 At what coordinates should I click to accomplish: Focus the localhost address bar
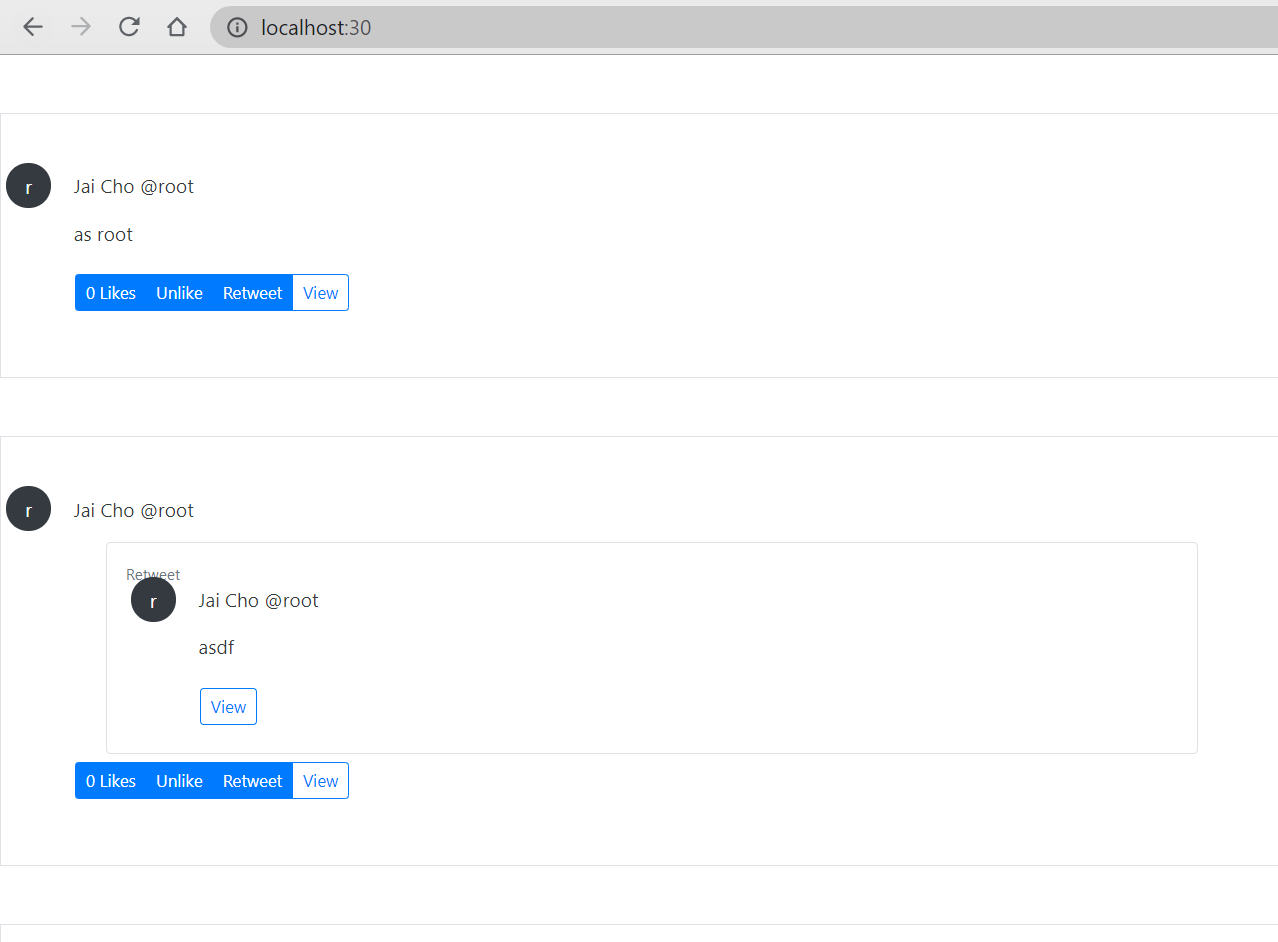coord(744,27)
